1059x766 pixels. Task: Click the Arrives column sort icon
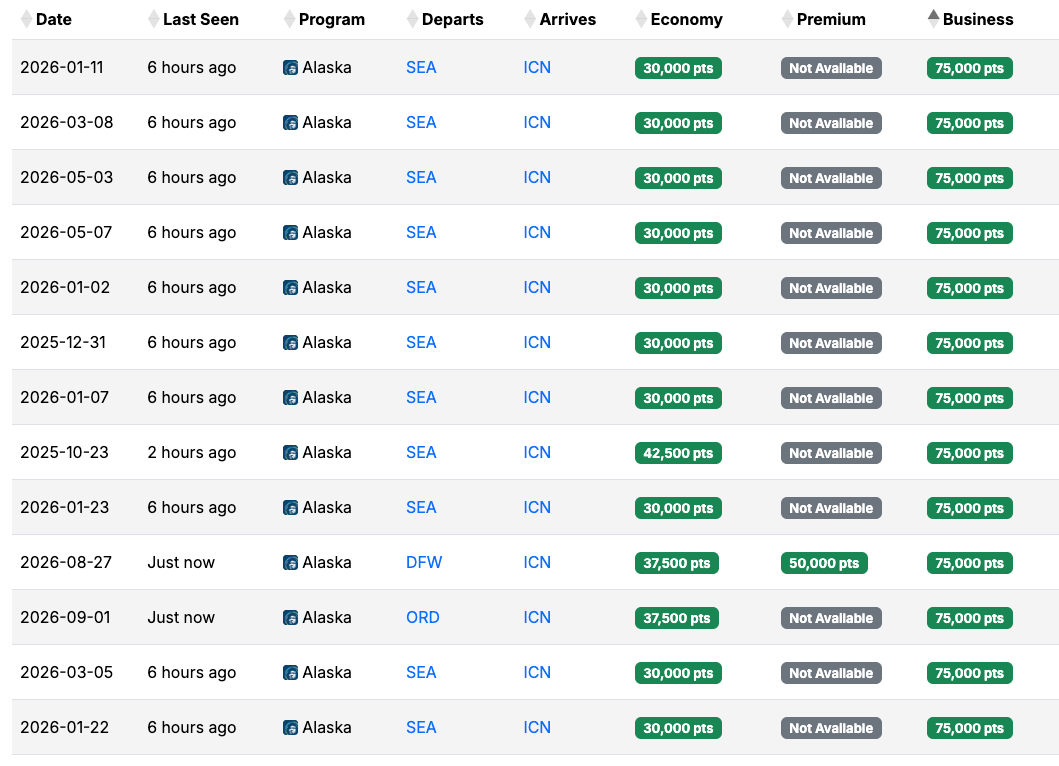coord(530,19)
